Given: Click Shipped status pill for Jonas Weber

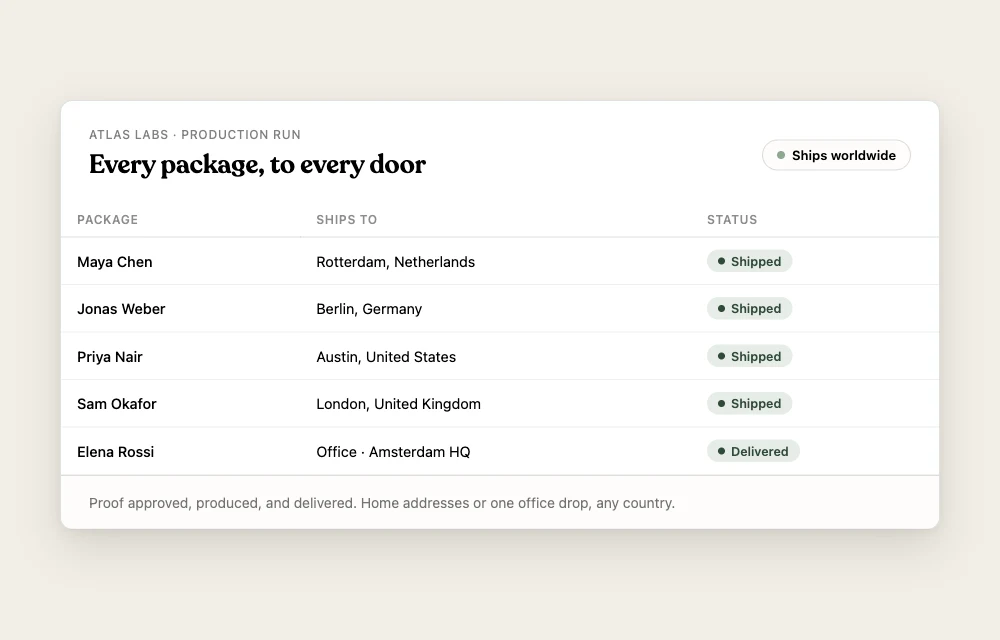Looking at the screenshot, I should point(749,309).
